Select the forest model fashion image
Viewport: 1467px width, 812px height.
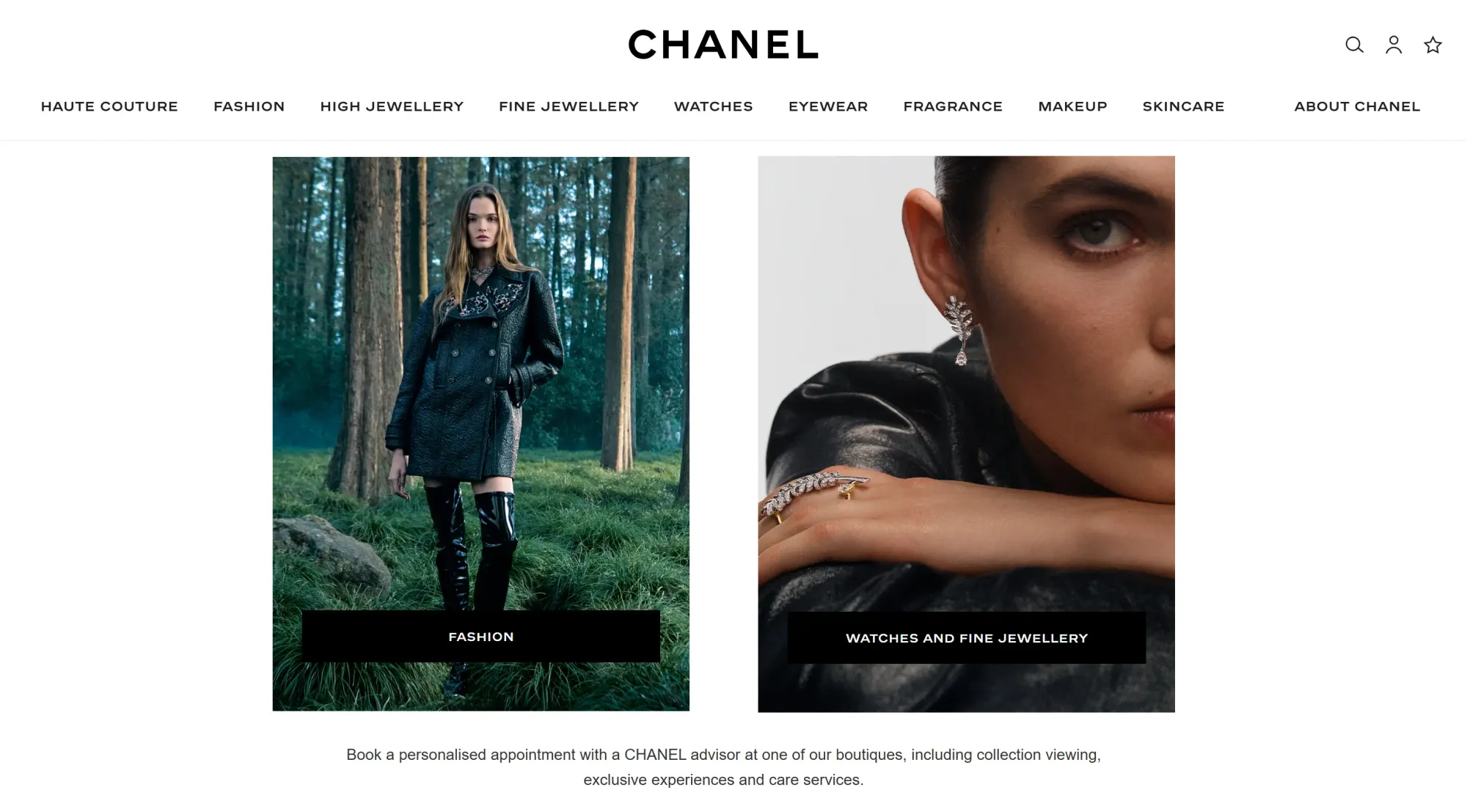tap(481, 381)
